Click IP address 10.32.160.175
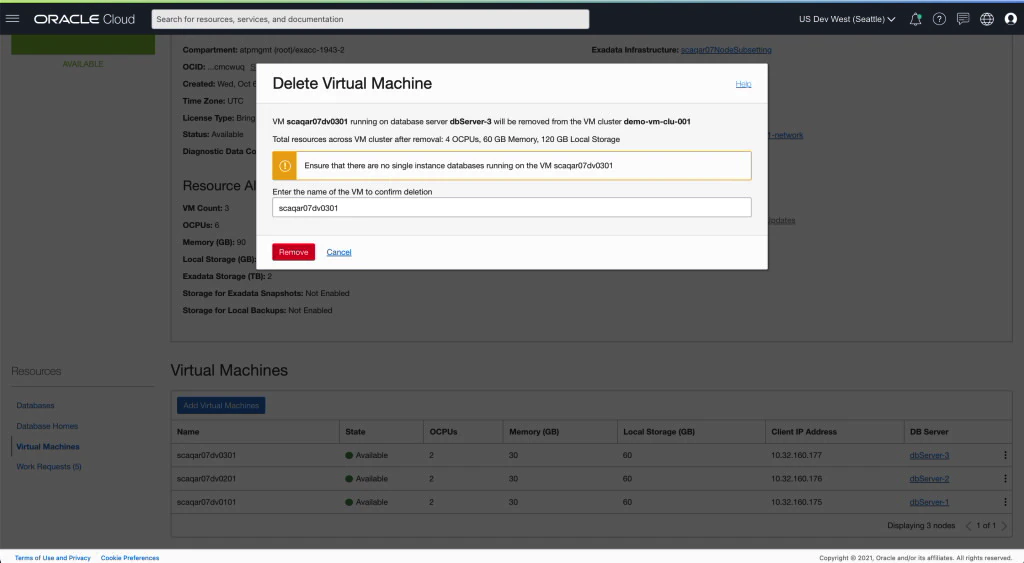The width and height of the screenshot is (1024, 563). tap(797, 502)
